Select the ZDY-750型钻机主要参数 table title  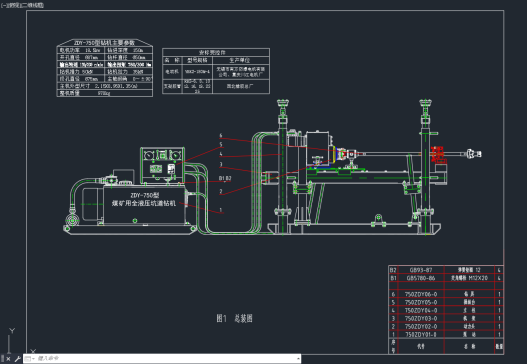click(104, 43)
